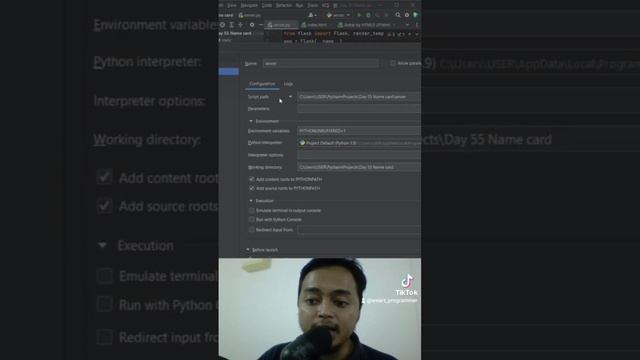Image resolution: width=640 pixels, height=360 pixels.
Task: Click the Redirect input from path field
Action: [359, 230]
